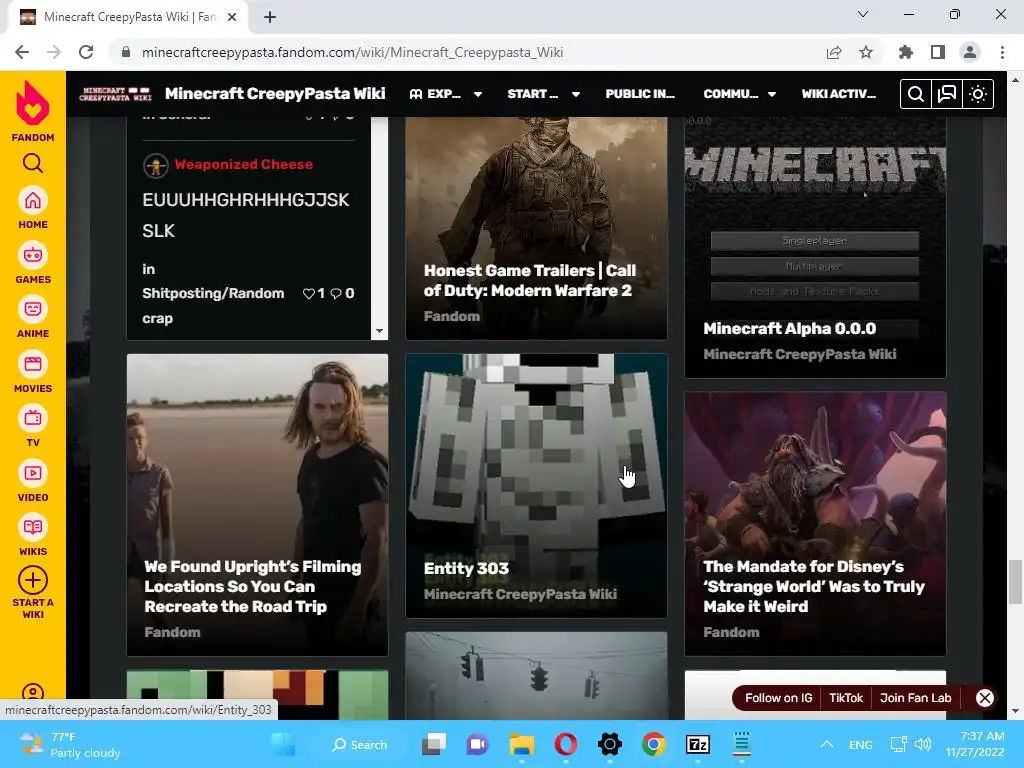Image resolution: width=1024 pixels, height=768 pixels.
Task: Open the Games section icon
Action: point(33,255)
